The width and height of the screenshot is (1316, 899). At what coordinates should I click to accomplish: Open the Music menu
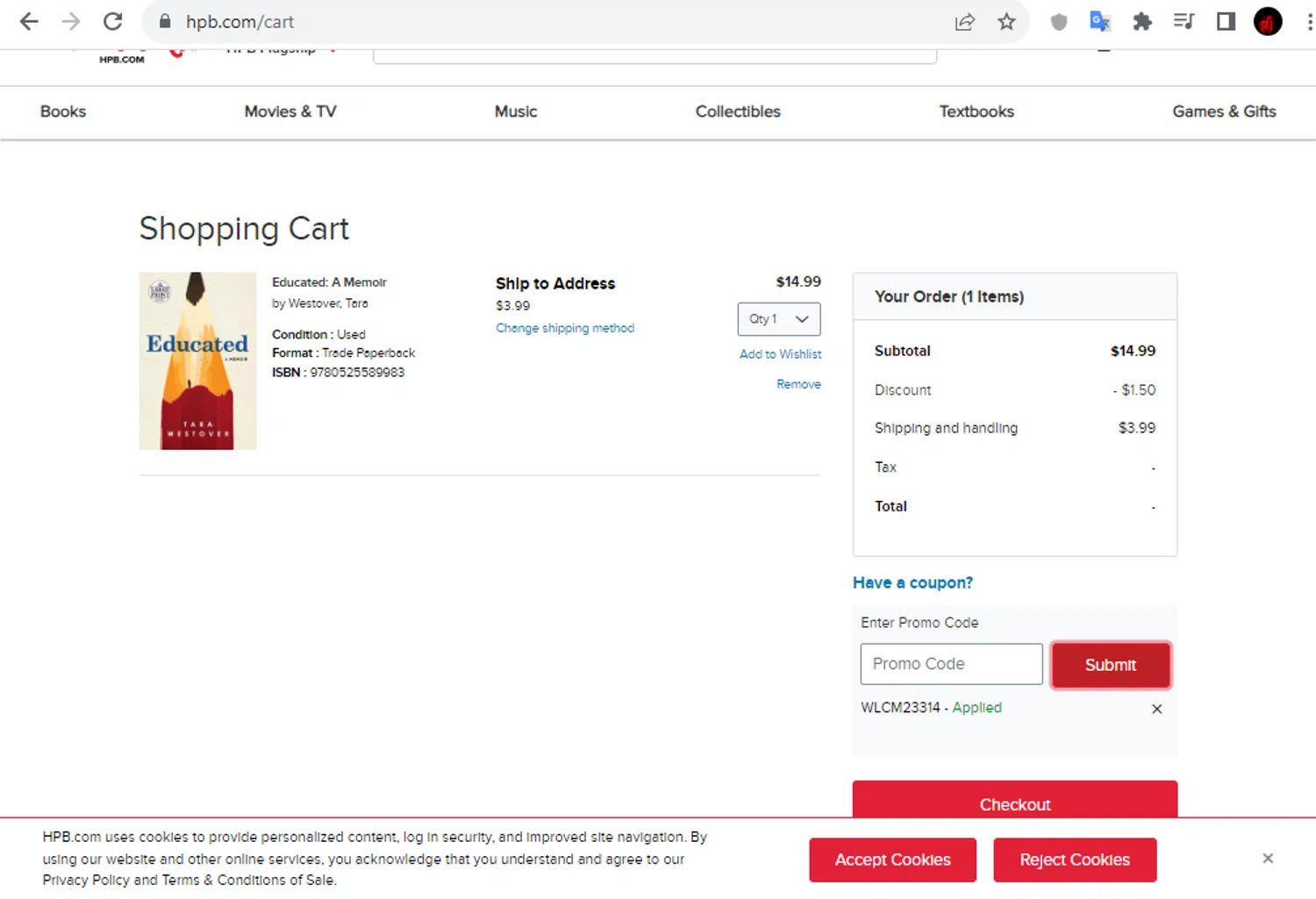point(516,111)
